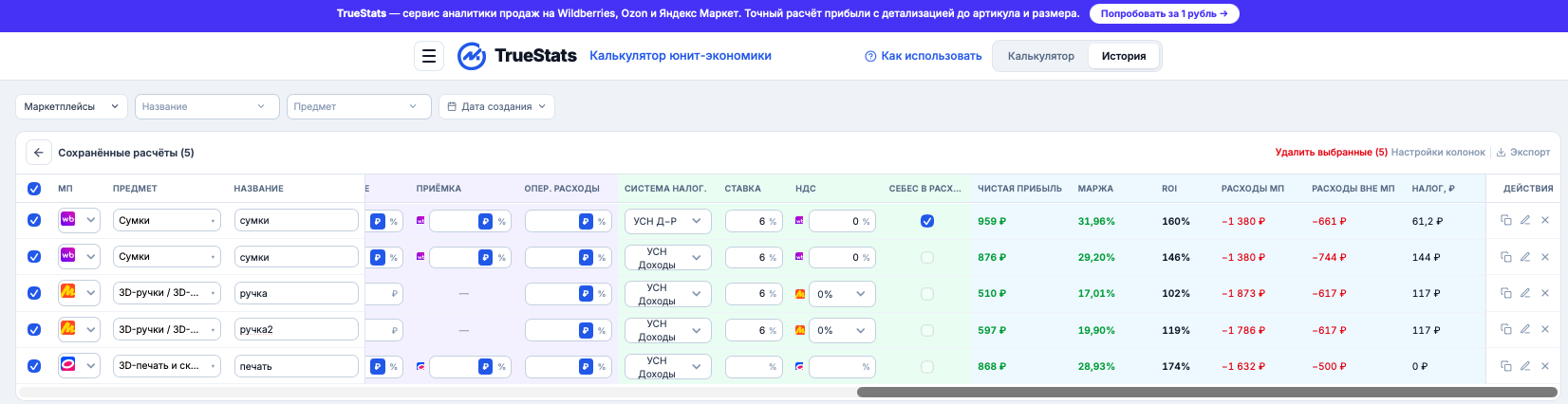Switch to the Калькулятор tab
The width and height of the screenshot is (1568, 404).
[x=1040, y=56]
